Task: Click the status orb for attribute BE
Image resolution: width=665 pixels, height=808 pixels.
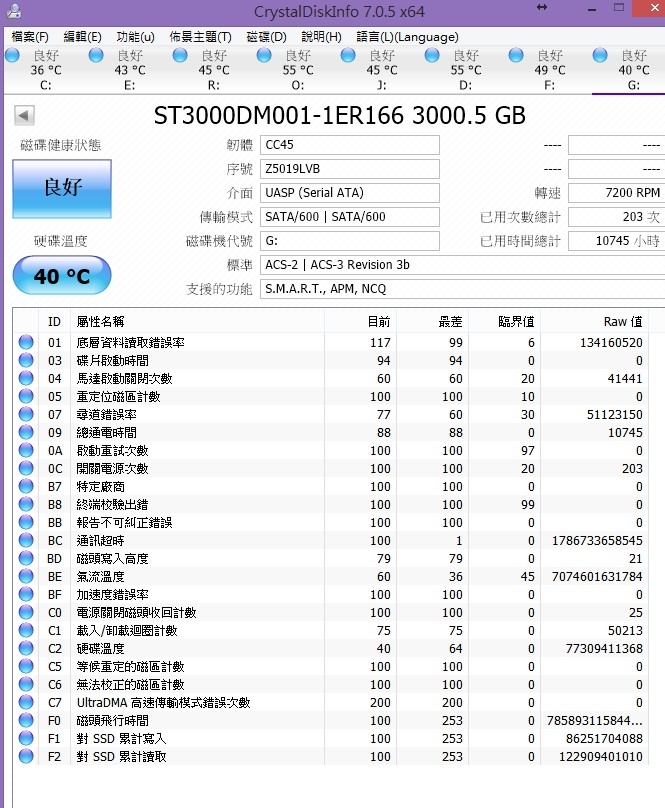Action: [26, 576]
